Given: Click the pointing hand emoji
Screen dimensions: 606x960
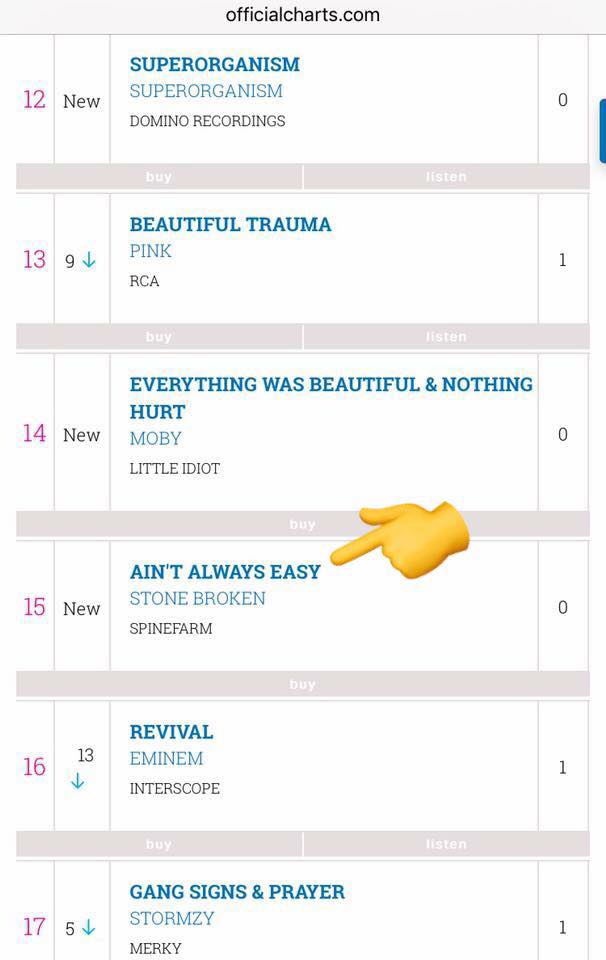Looking at the screenshot, I should point(400,539).
